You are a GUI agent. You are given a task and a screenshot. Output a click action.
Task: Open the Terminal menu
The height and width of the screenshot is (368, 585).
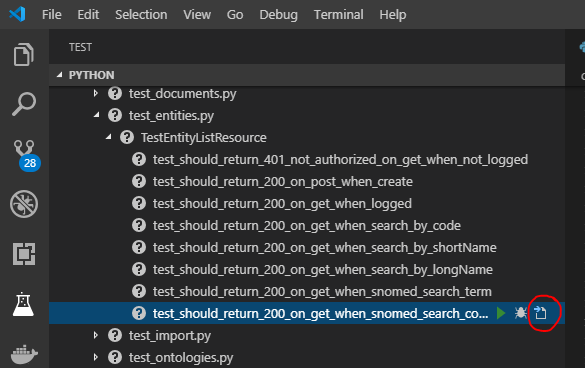[x=338, y=15]
